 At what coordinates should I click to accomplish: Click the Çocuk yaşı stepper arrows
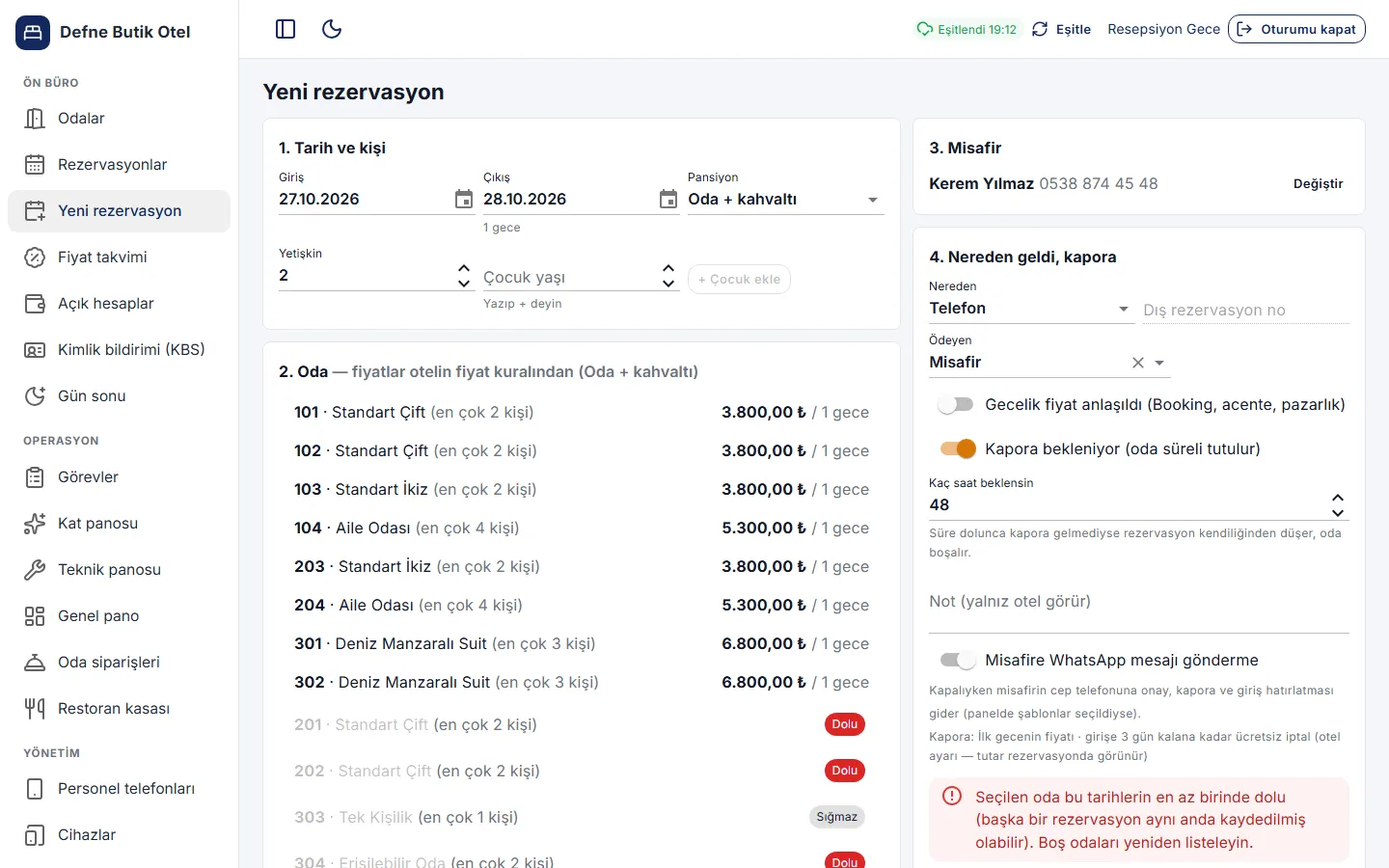668,276
